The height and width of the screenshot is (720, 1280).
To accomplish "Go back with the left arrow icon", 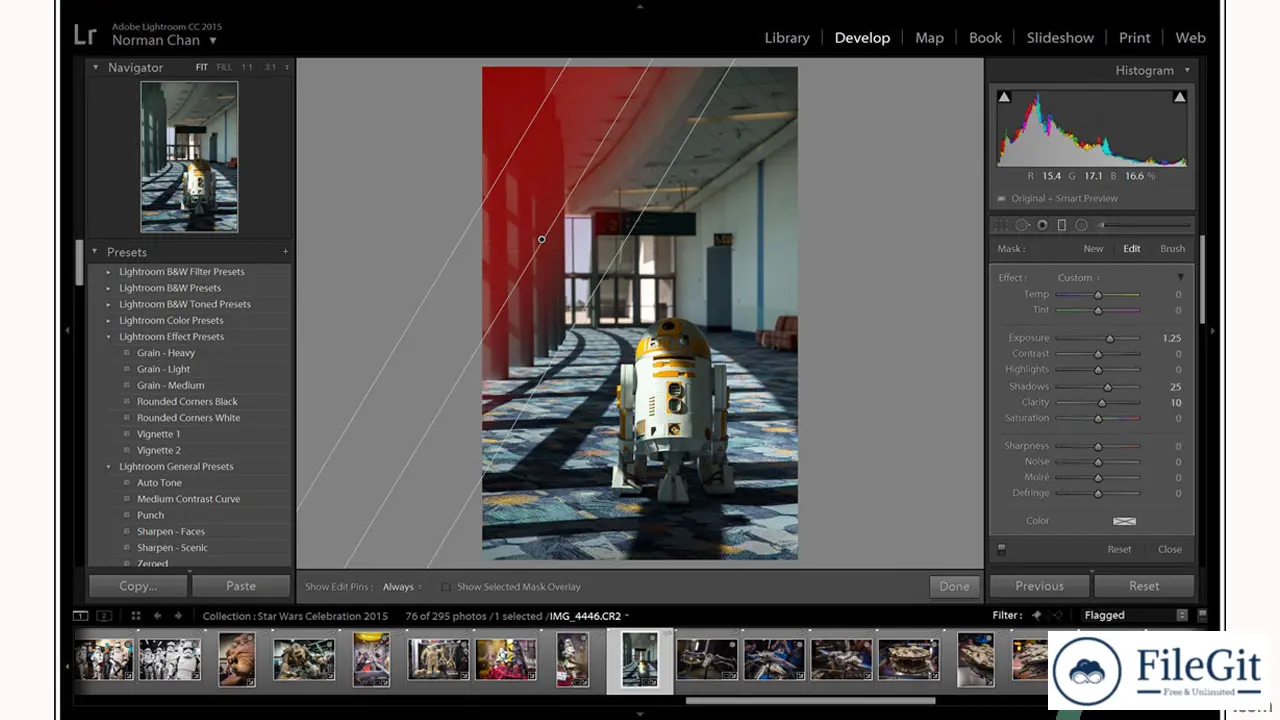I will tap(157, 616).
